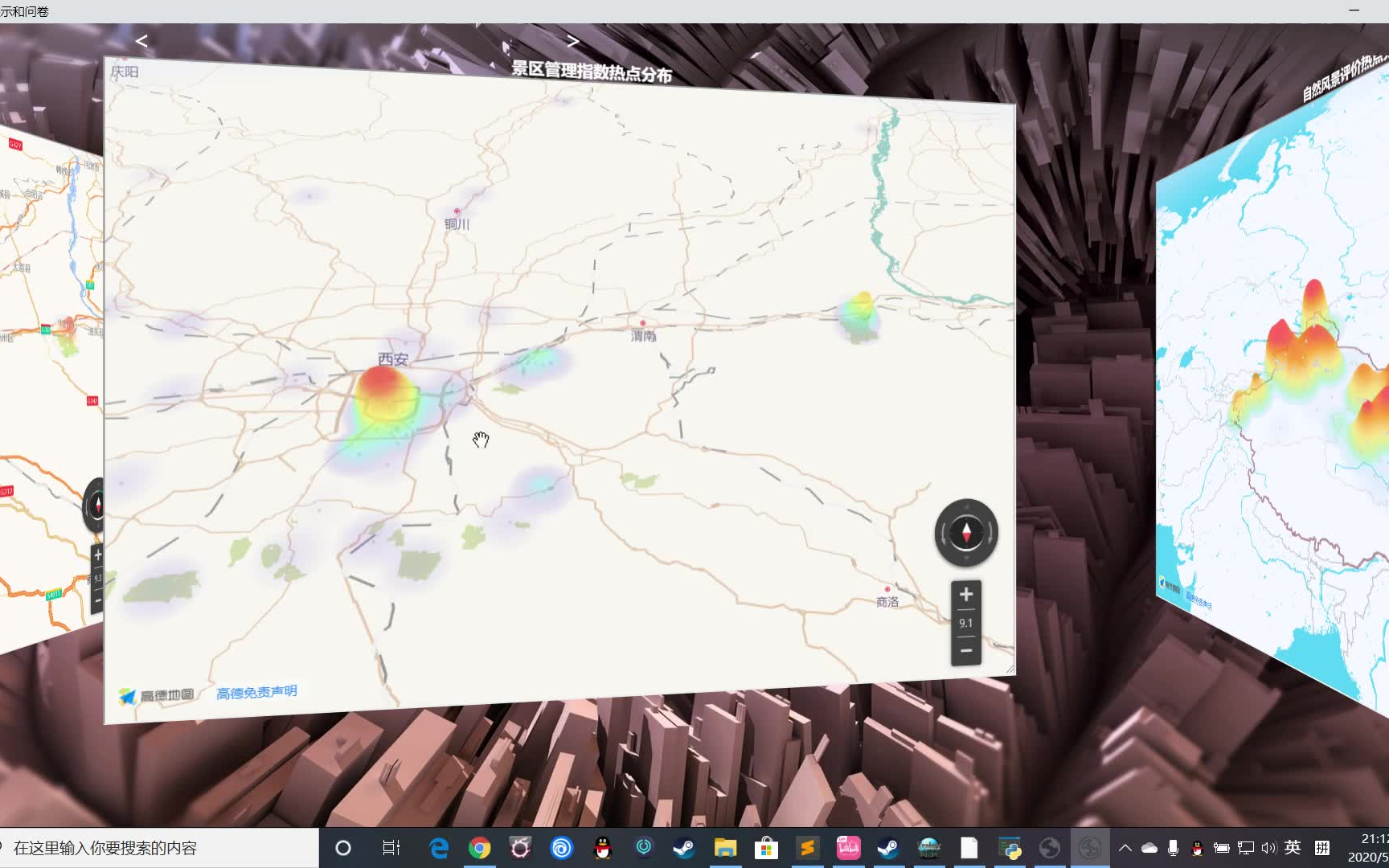1389x868 pixels.
Task: Click the 西安 city label
Action: tap(393, 358)
